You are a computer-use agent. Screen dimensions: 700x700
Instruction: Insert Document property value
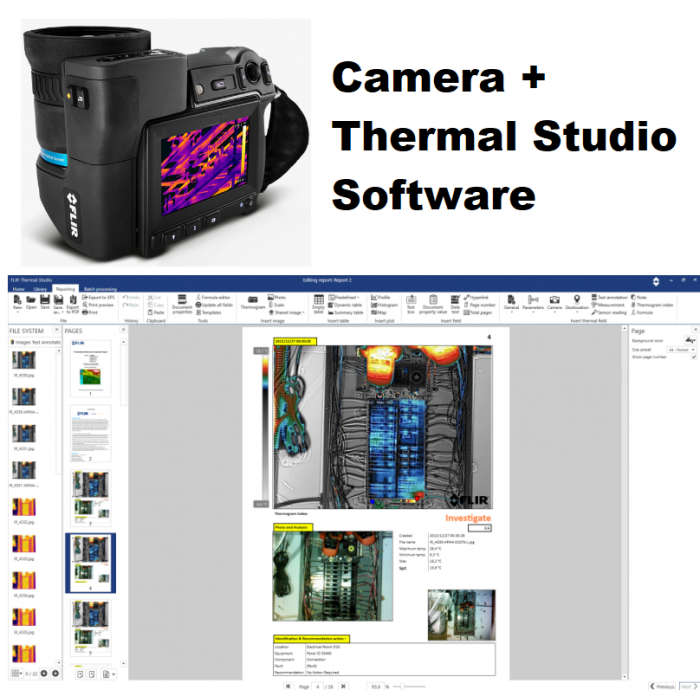click(x=433, y=304)
